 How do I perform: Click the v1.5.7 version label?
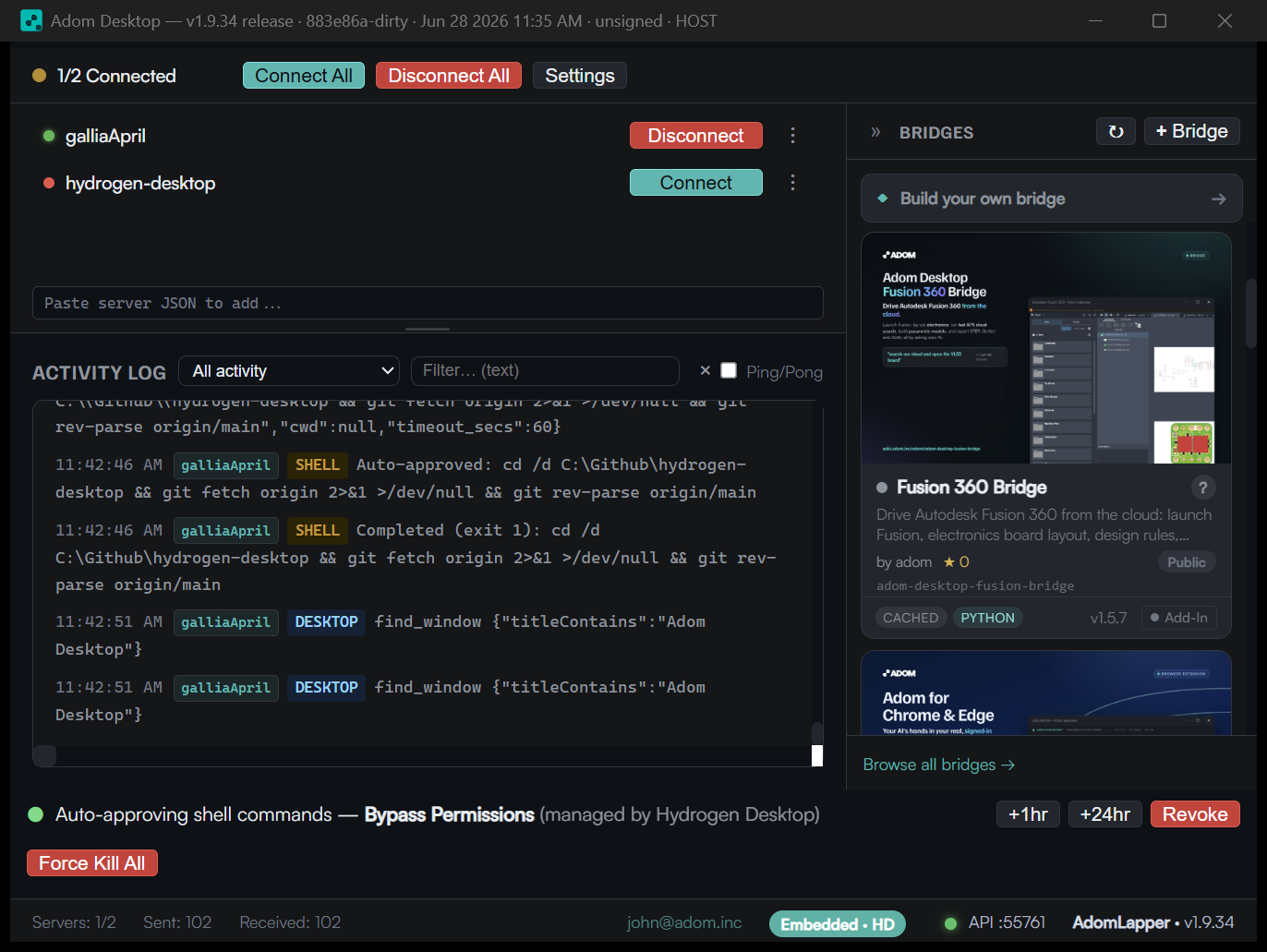point(1108,618)
